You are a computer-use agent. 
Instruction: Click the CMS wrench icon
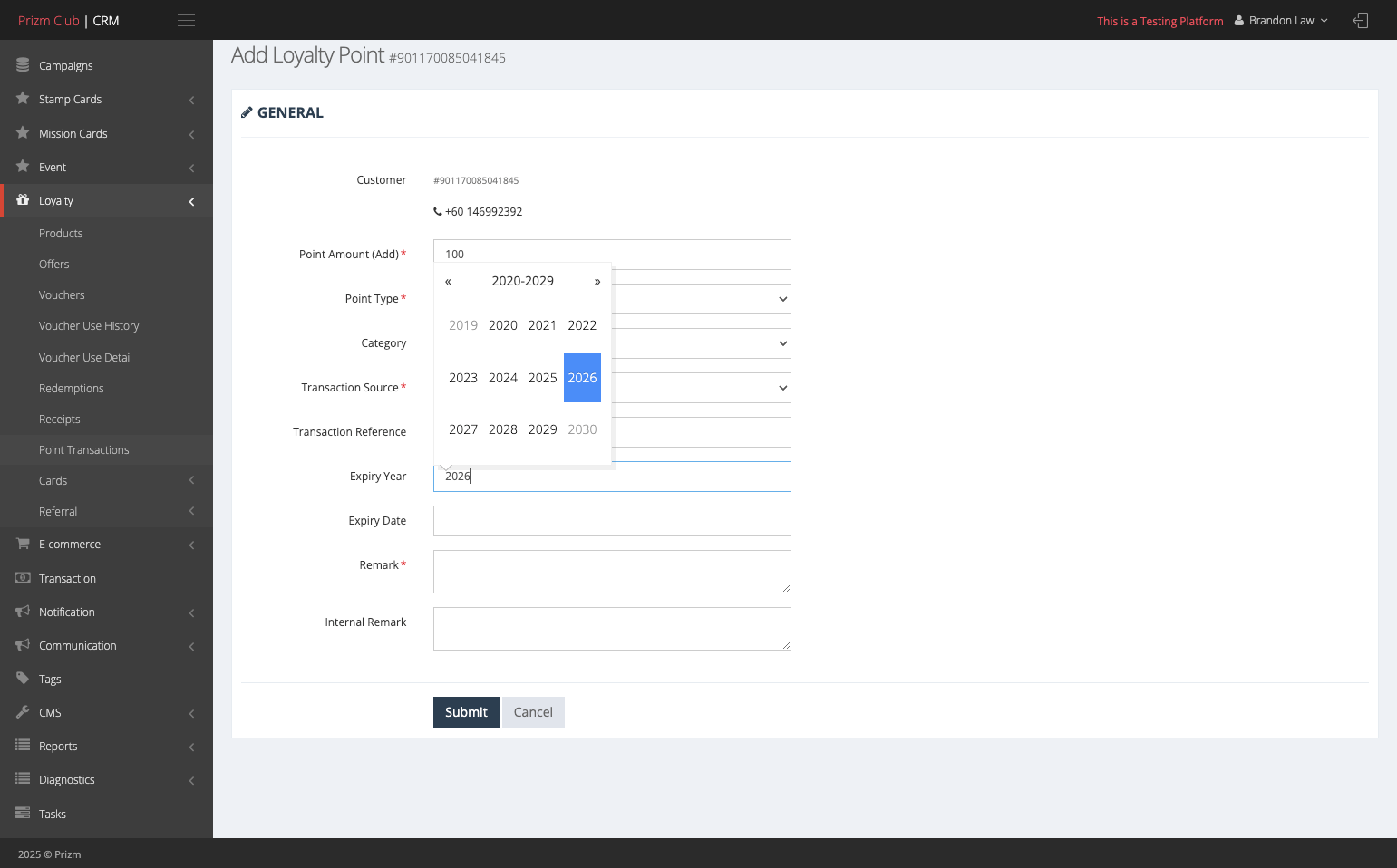pos(23,712)
